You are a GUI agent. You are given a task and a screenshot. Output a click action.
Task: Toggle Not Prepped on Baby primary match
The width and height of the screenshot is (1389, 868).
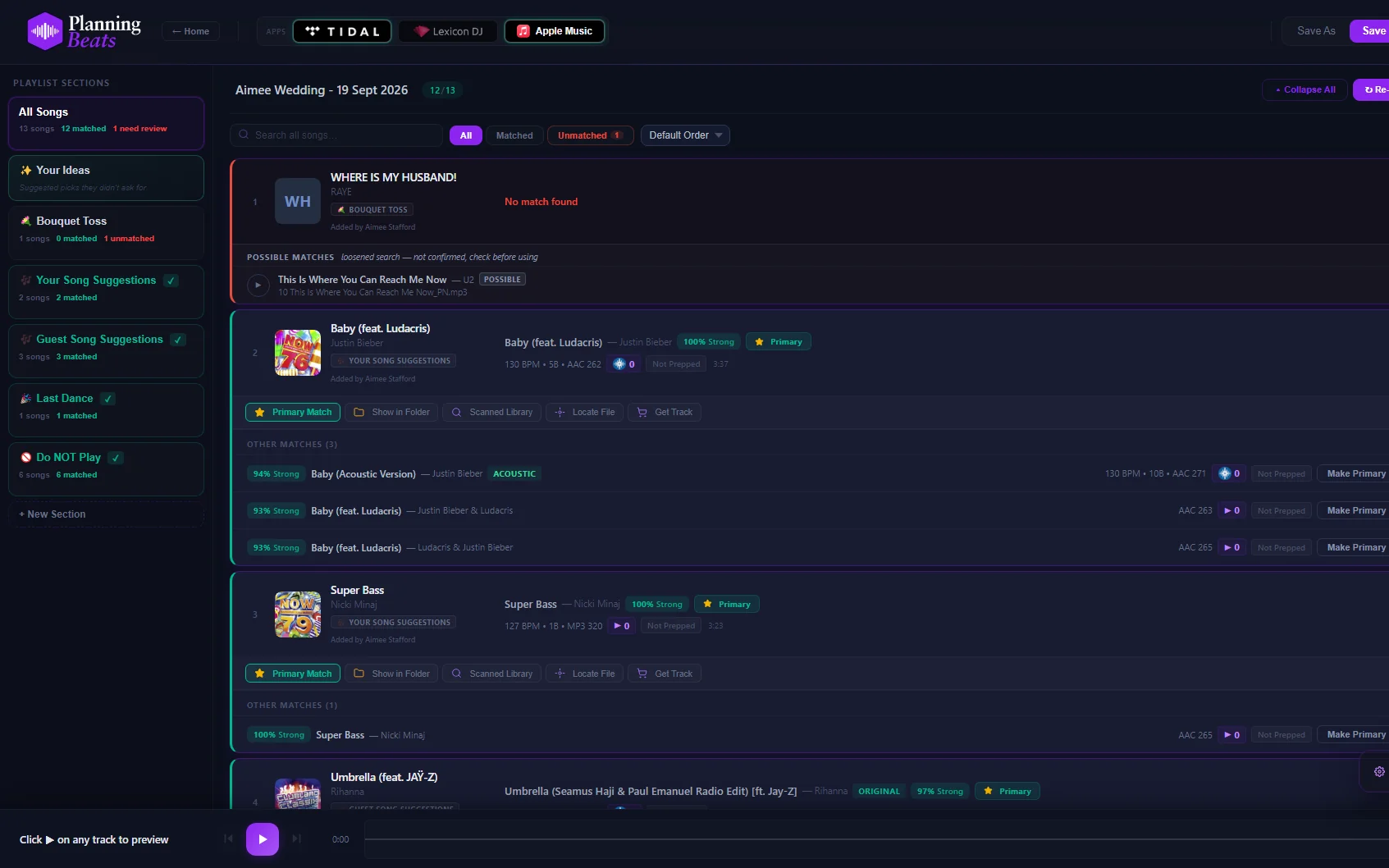point(676,364)
